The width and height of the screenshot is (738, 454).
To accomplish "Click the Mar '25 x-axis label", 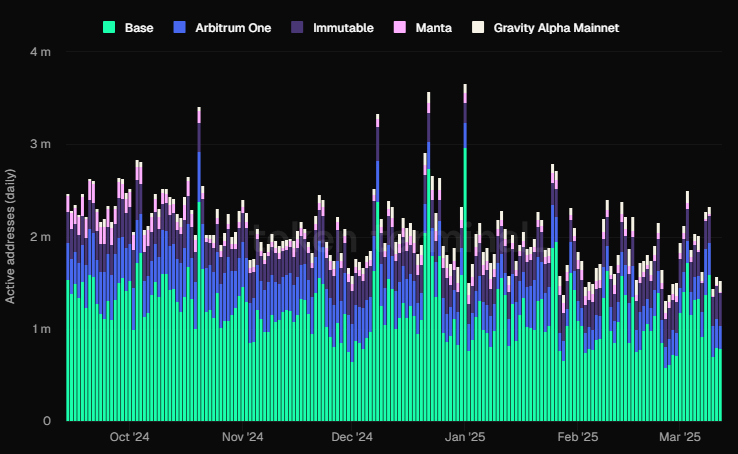I will click(680, 437).
